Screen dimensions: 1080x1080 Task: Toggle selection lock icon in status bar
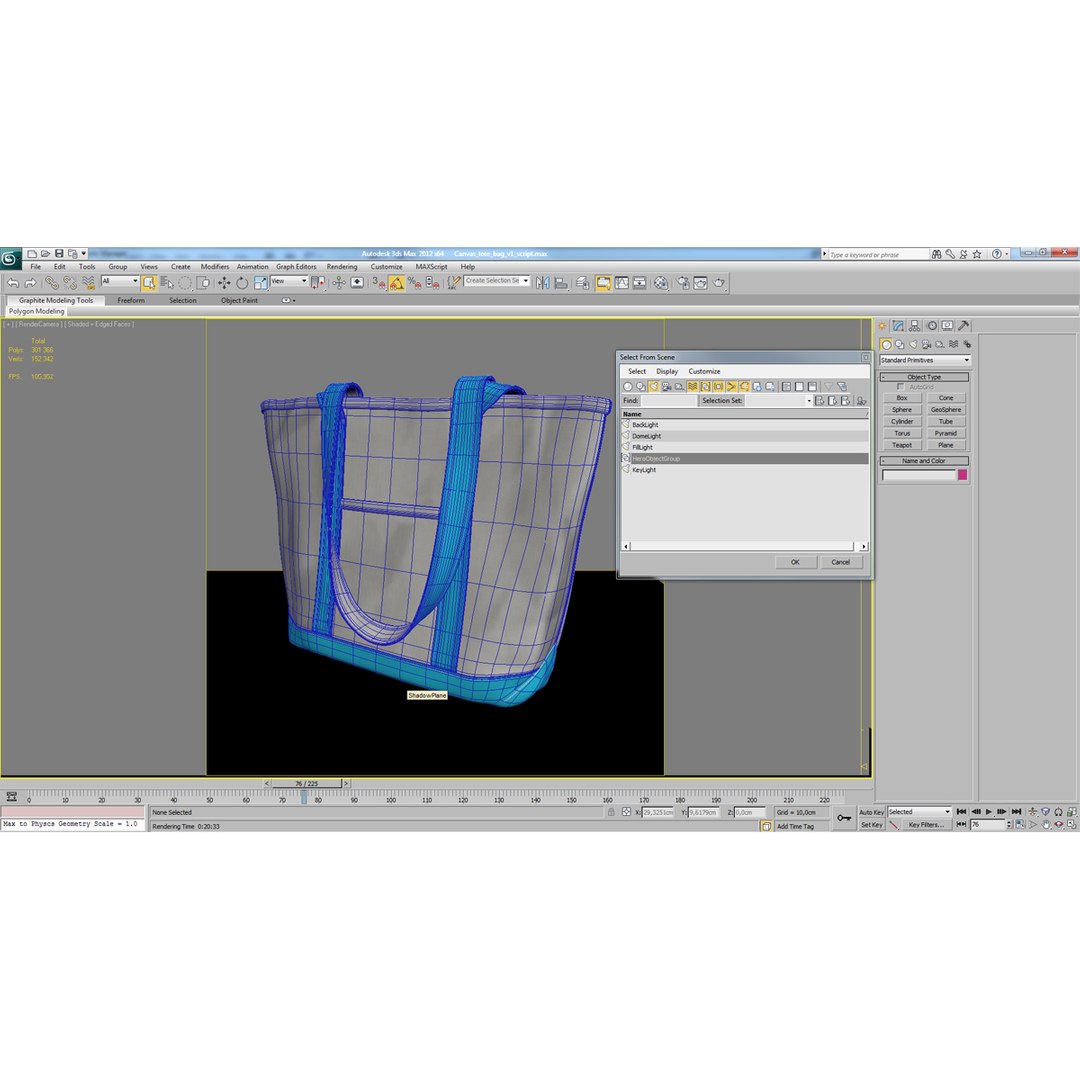pyautogui.click(x=611, y=812)
